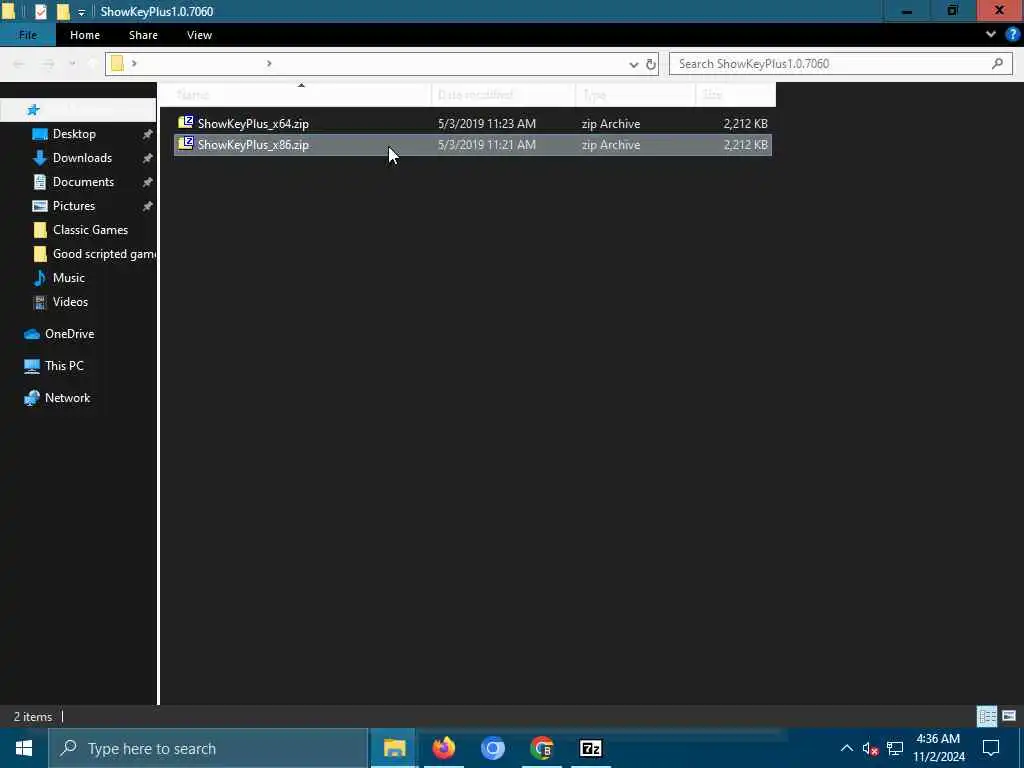Image resolution: width=1024 pixels, height=768 pixels.
Task: Switch to the View ribbon tab
Action: [x=199, y=35]
